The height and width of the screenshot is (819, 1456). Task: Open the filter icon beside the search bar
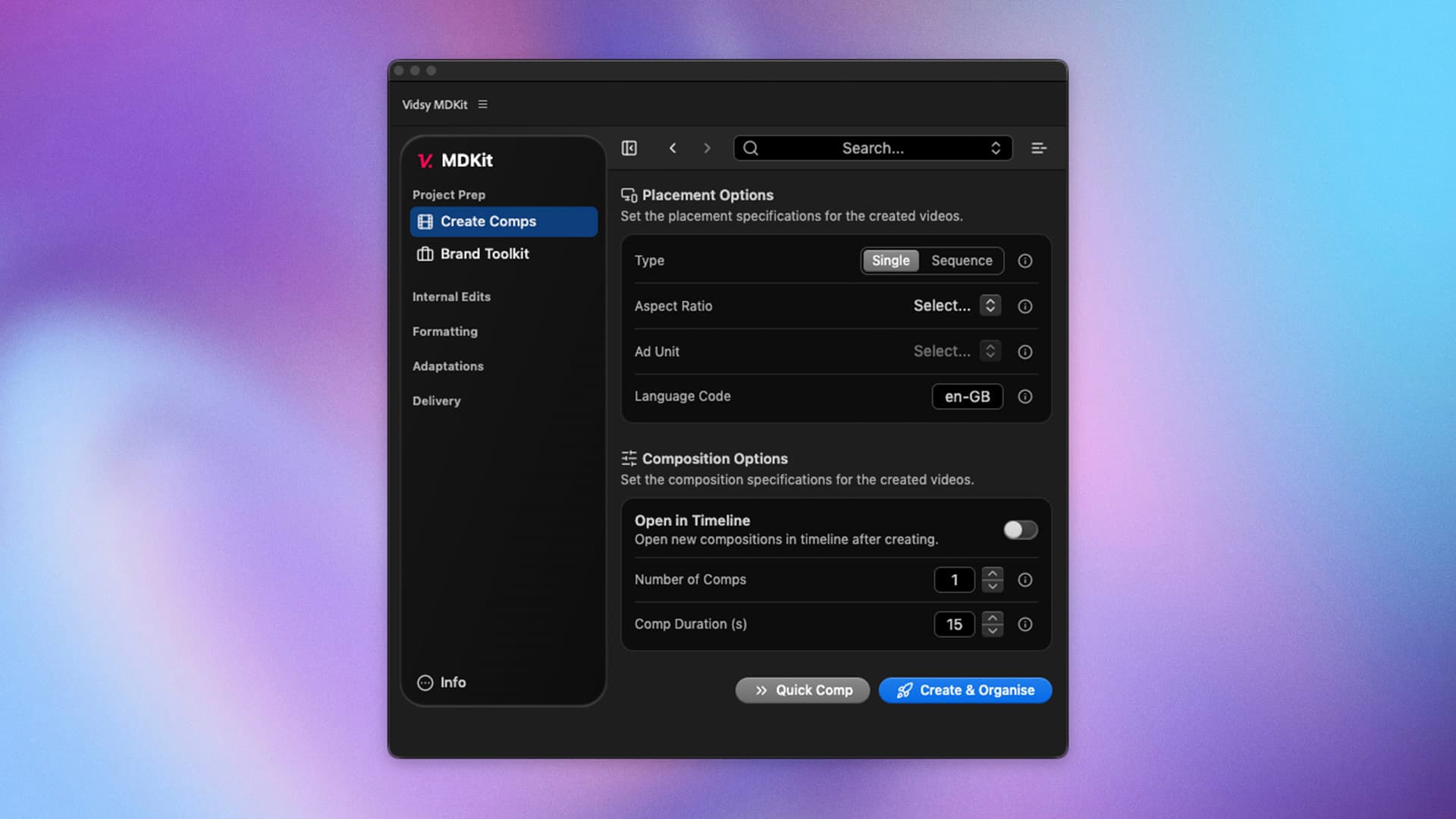tap(1038, 148)
